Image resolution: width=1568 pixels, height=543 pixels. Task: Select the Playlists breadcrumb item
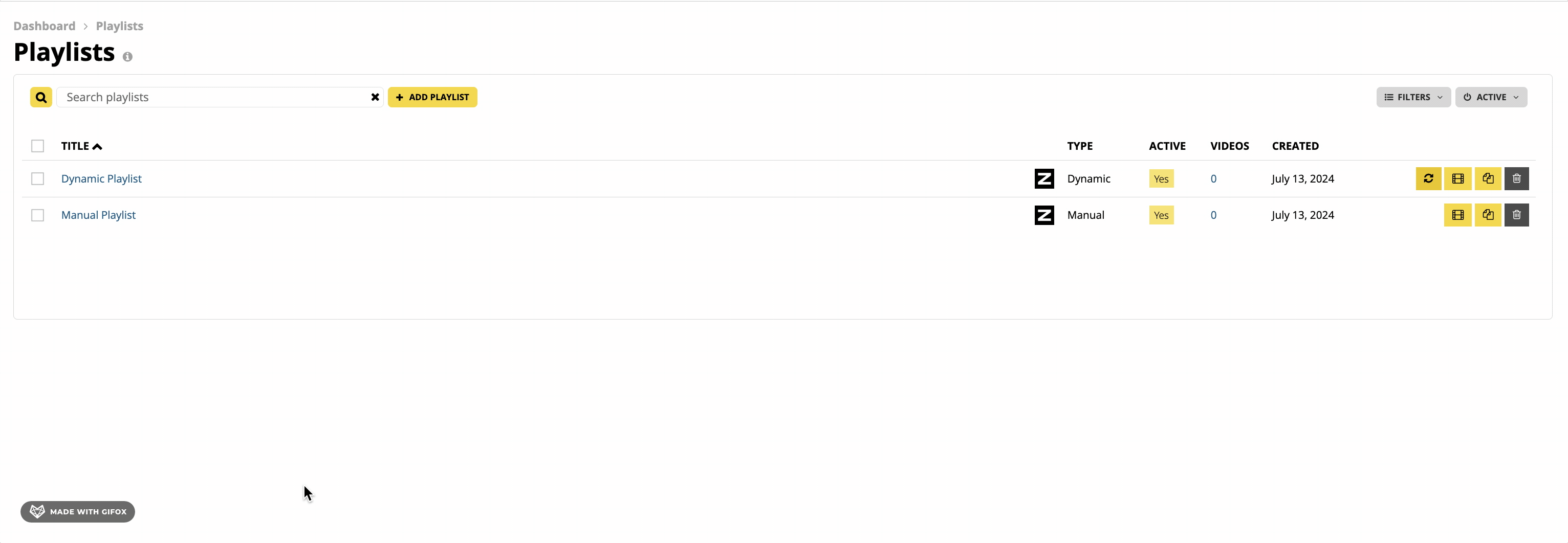119,26
